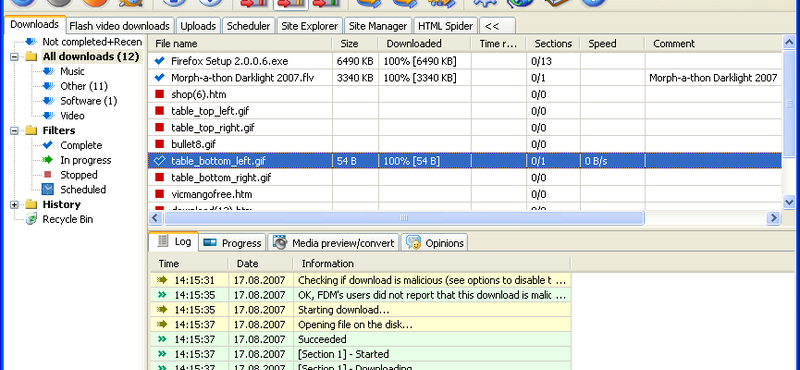
Task: Select the Filters folder
Action: (58, 131)
